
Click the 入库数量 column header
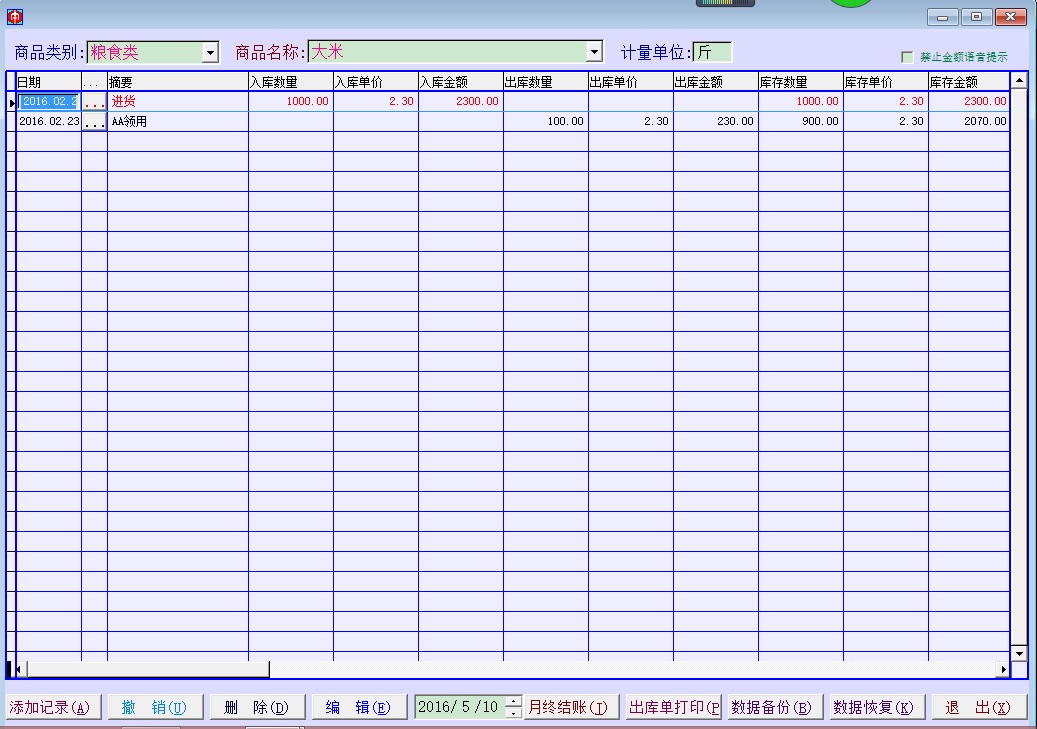[x=291, y=82]
